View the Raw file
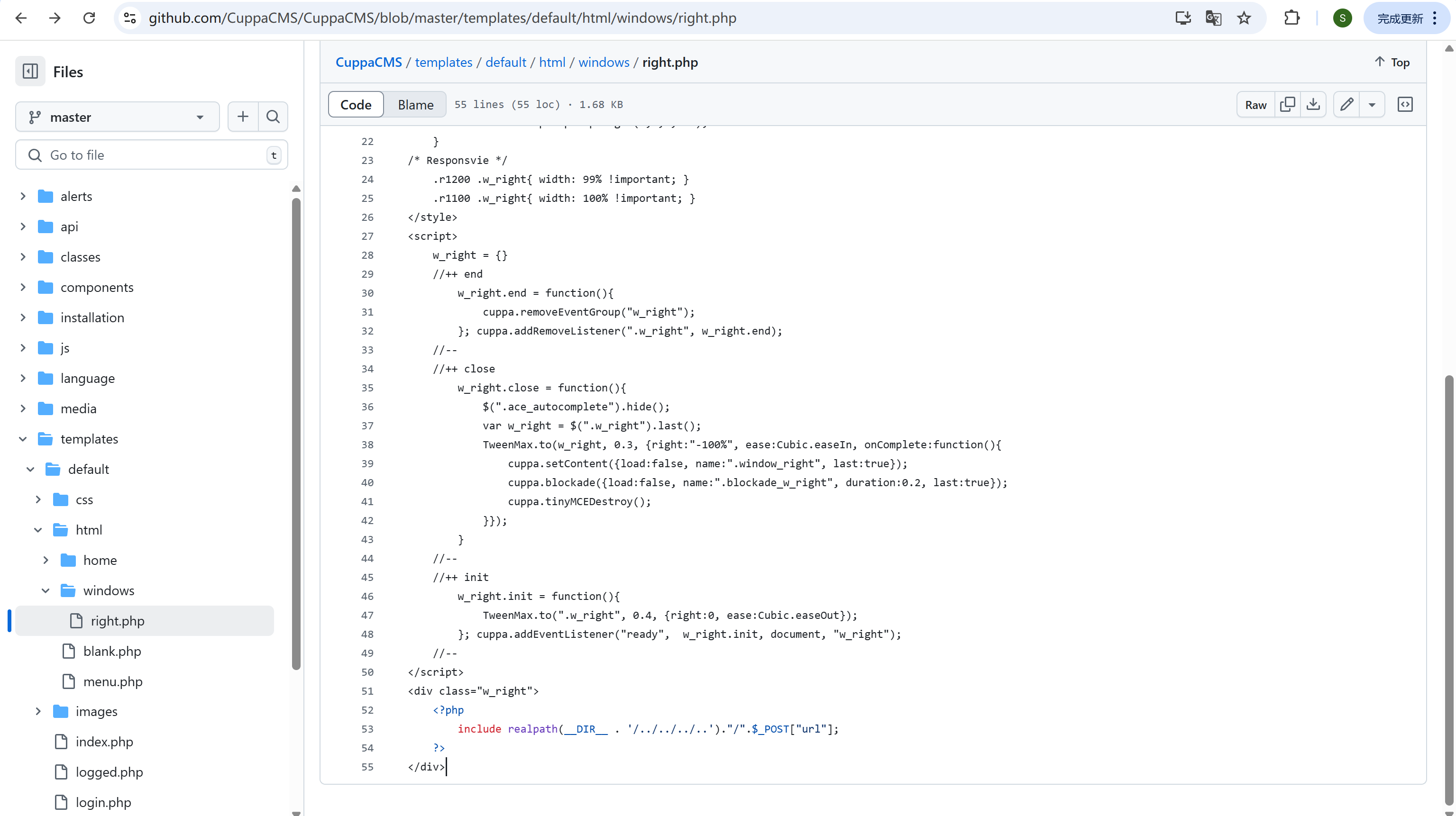This screenshot has height=816, width=1456. click(x=1255, y=105)
